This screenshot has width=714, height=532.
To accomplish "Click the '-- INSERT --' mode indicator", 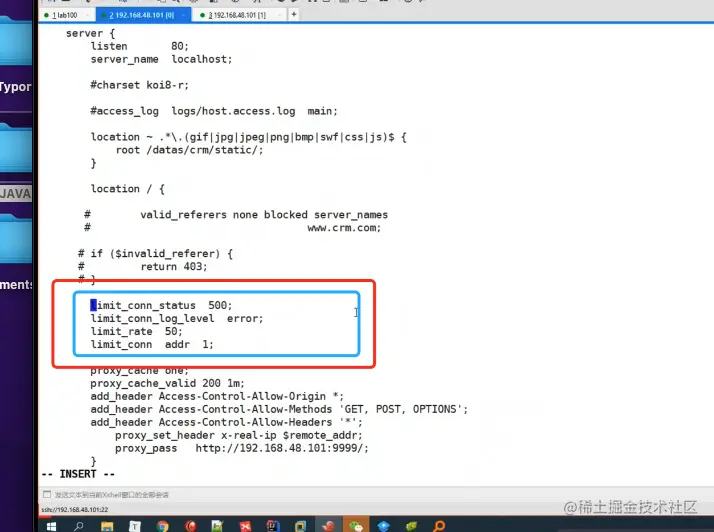I will pos(78,474).
